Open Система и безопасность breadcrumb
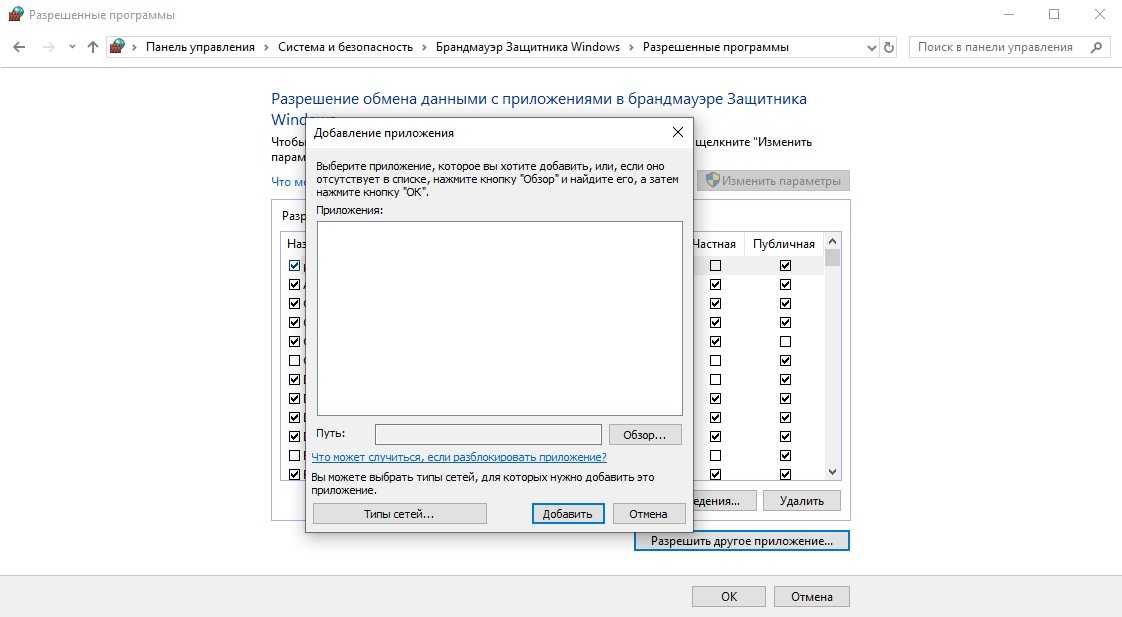Screen dimensions: 1122x617 point(346,47)
